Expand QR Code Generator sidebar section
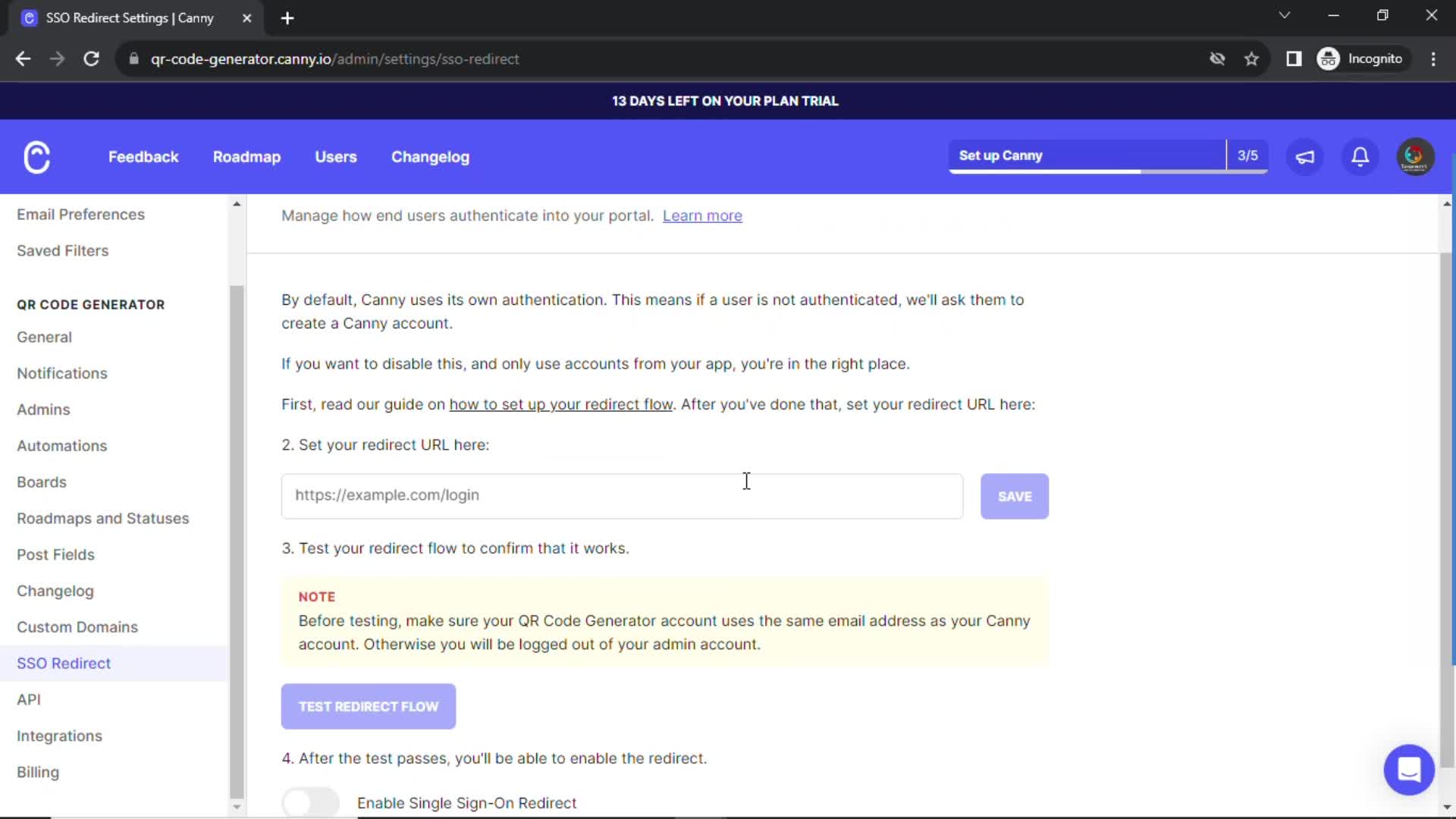This screenshot has height=819, width=1456. (90, 304)
